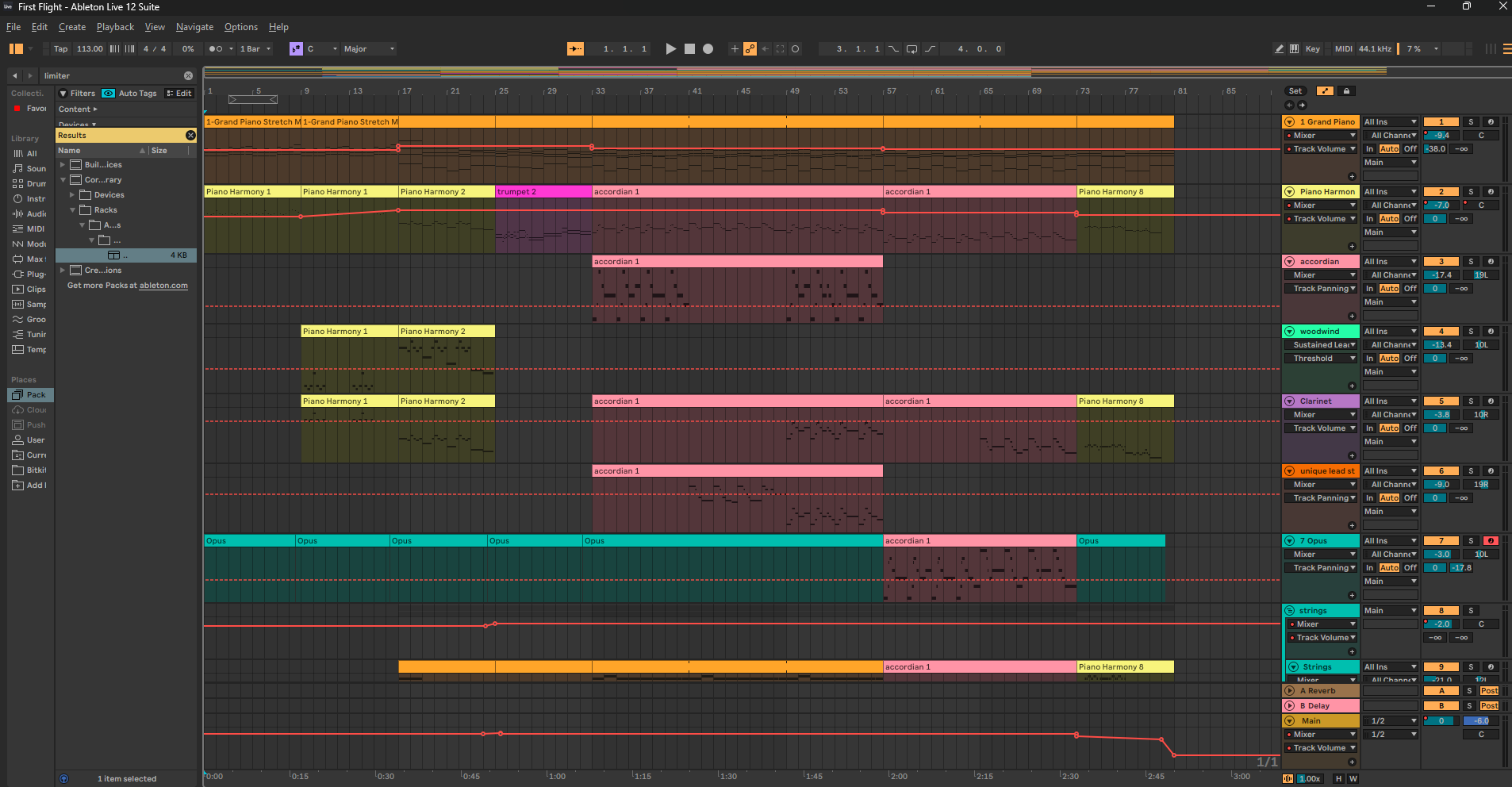Screen dimensions: 1512x787
Task: Click the tempo field showing 113.00
Action: pos(90,49)
